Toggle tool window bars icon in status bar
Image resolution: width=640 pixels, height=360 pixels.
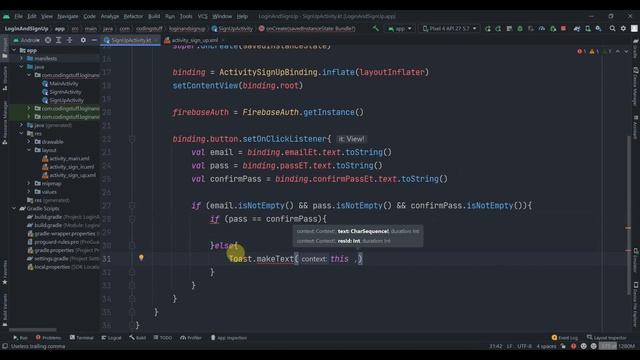point(5,346)
